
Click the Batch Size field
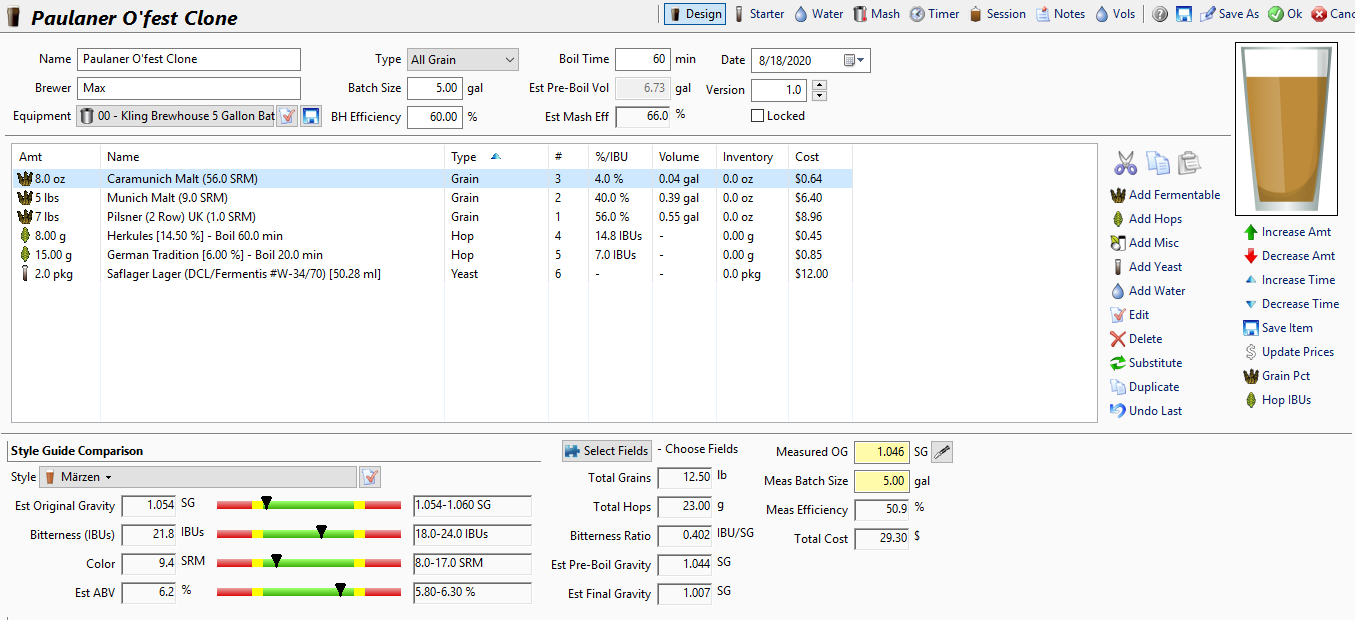click(x=435, y=88)
